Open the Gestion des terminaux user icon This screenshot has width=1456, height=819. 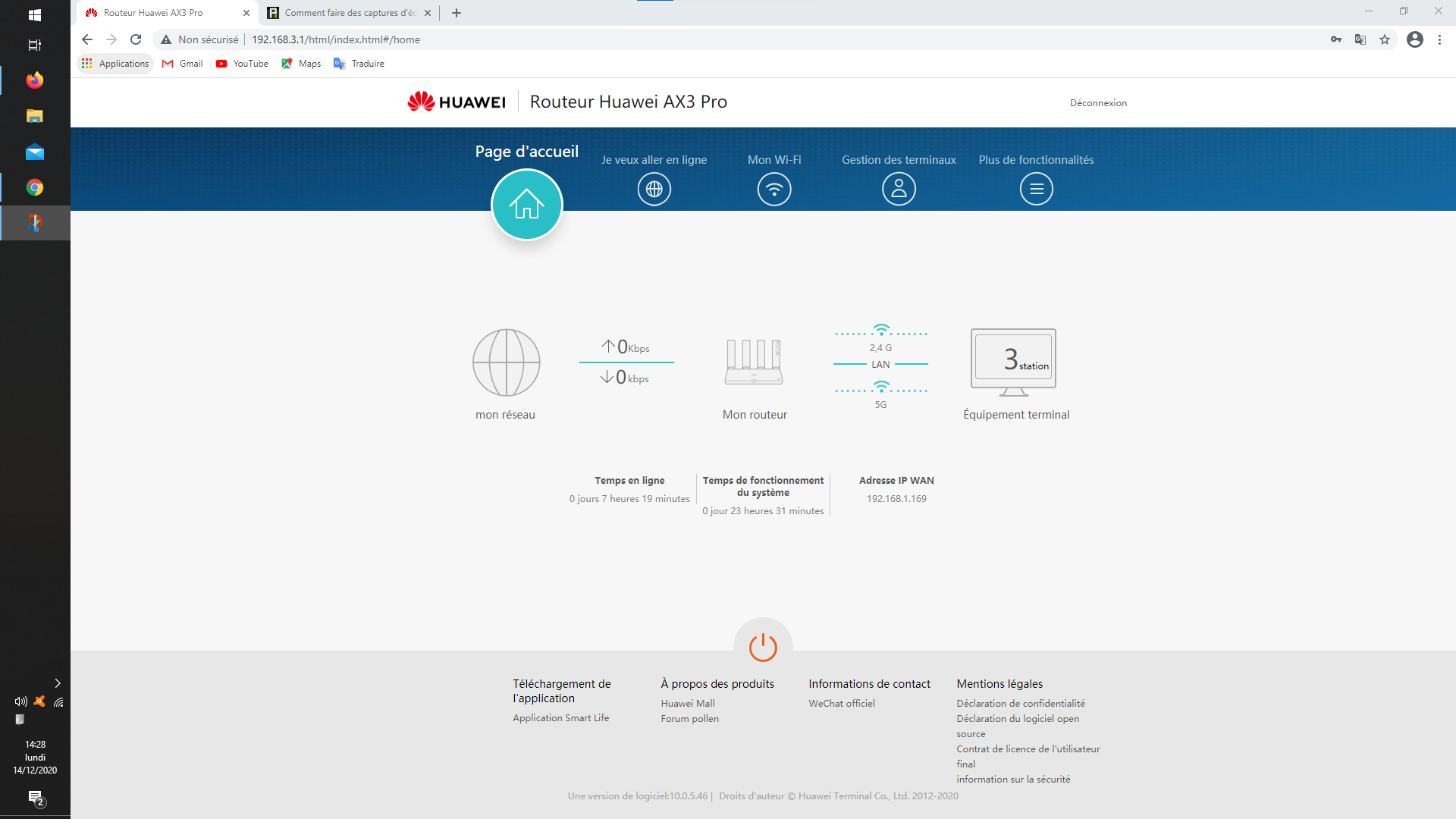click(899, 189)
